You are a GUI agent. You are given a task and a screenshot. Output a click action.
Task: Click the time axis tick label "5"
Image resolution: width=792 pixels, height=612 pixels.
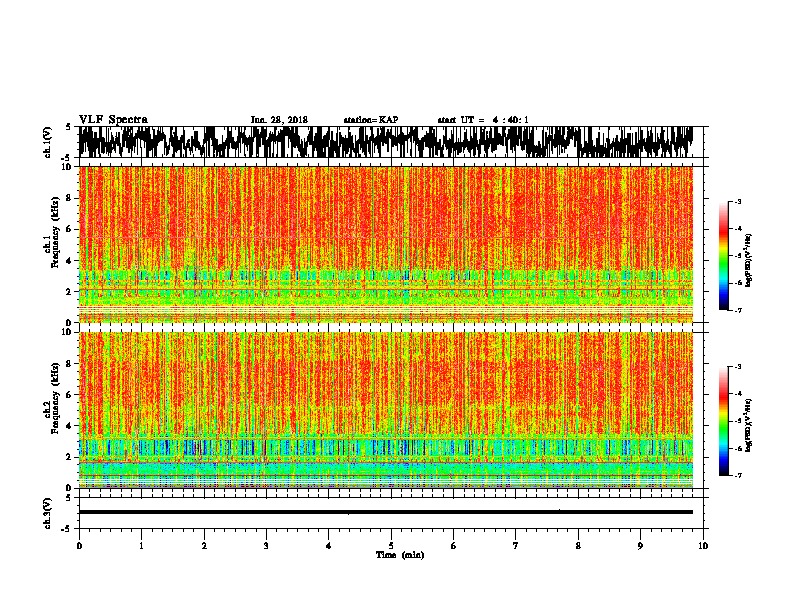(x=391, y=546)
